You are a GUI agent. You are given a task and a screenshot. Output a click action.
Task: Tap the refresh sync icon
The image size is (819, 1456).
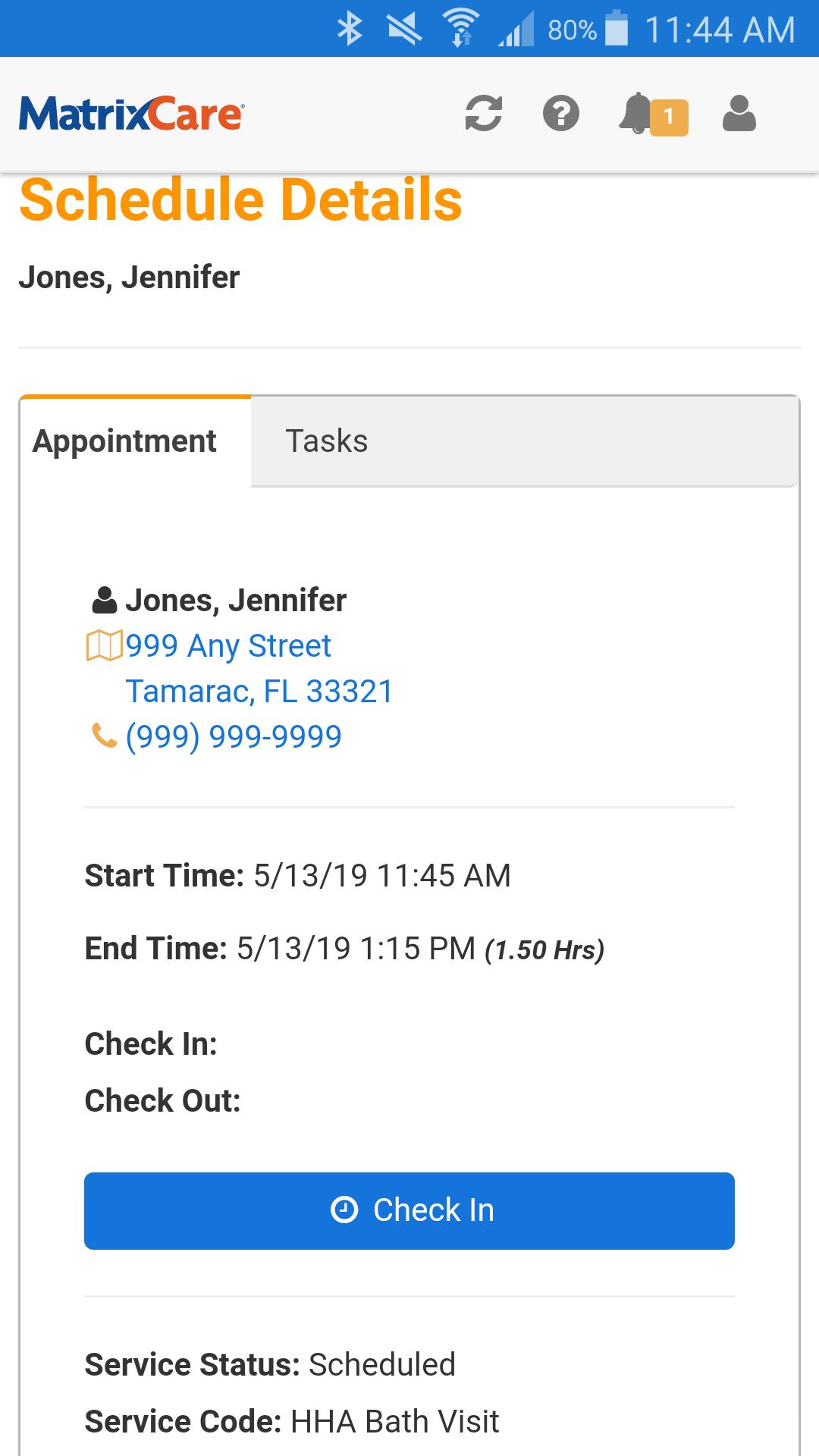484,114
